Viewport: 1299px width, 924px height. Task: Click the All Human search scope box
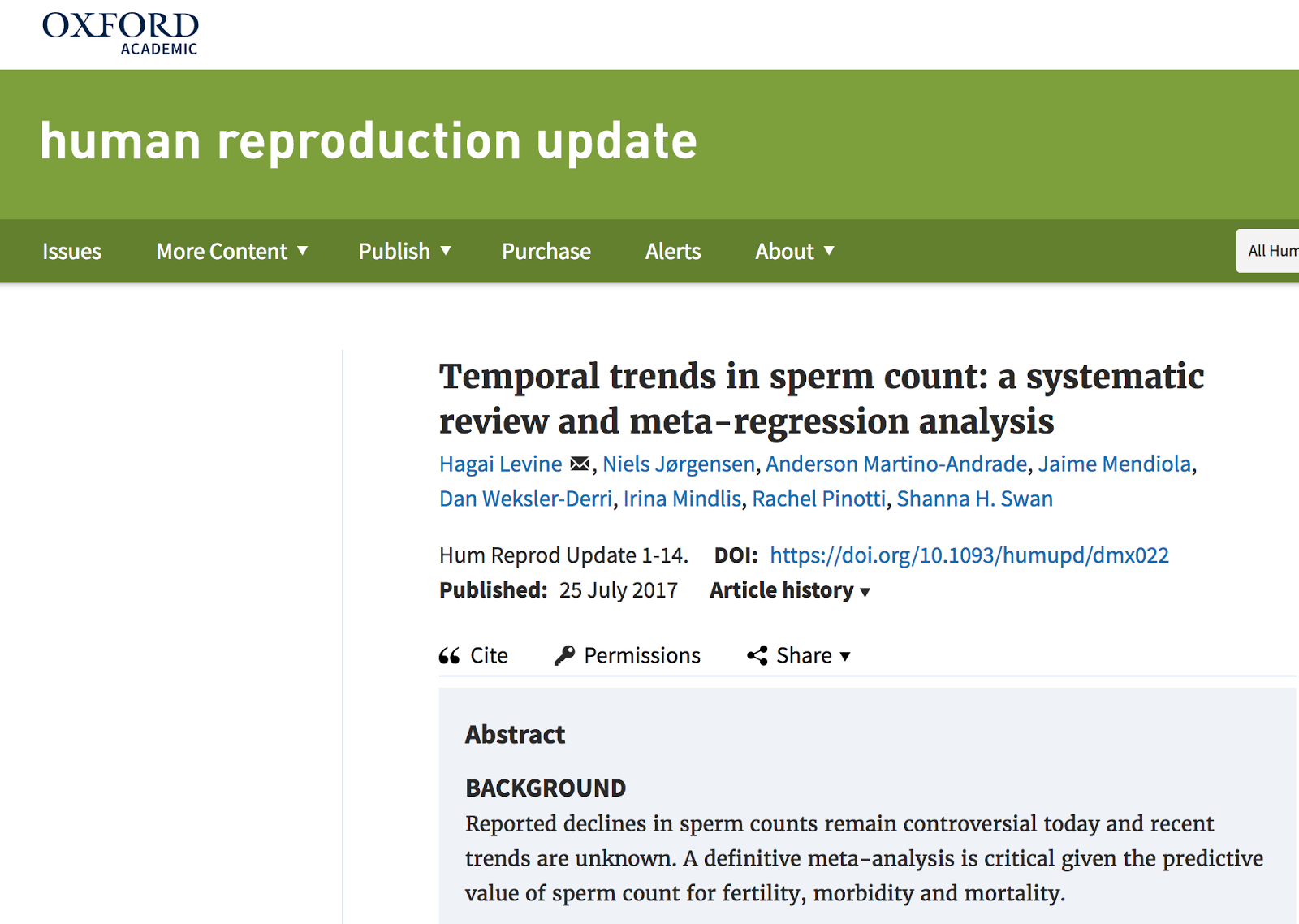tap(1270, 251)
